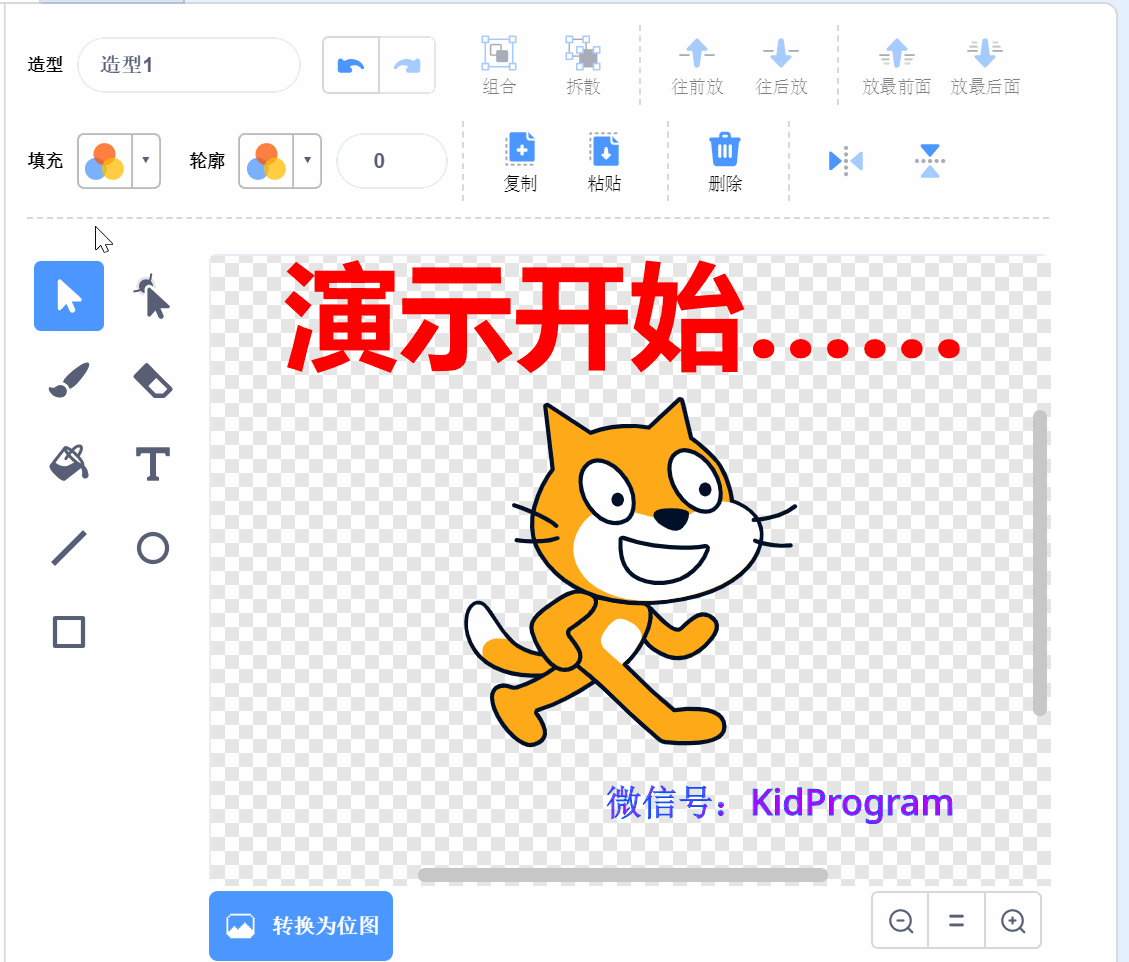Click the 填充 fill color swatch
The width and height of the screenshot is (1129, 962).
[x=104, y=161]
